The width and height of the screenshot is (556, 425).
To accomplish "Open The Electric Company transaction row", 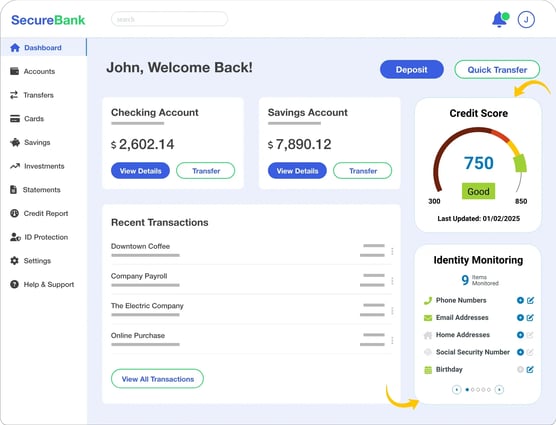I will click(x=251, y=310).
